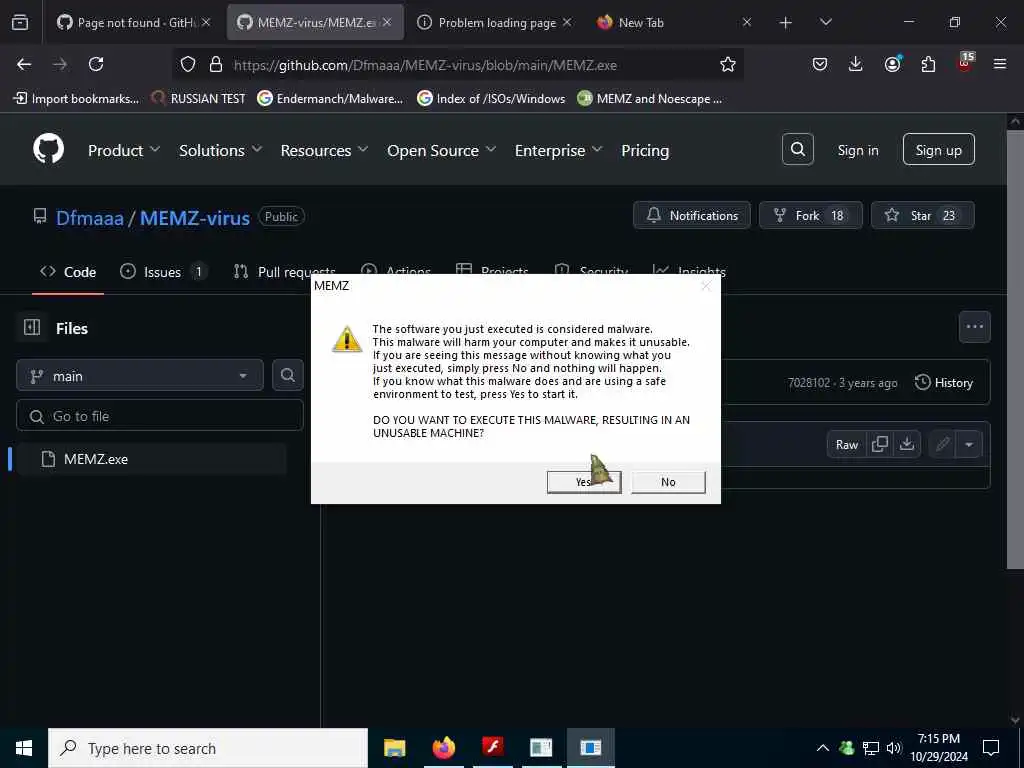Open RUSSIAN TEST bookmark
Image resolution: width=1024 pixels, height=768 pixels.
pos(198,99)
